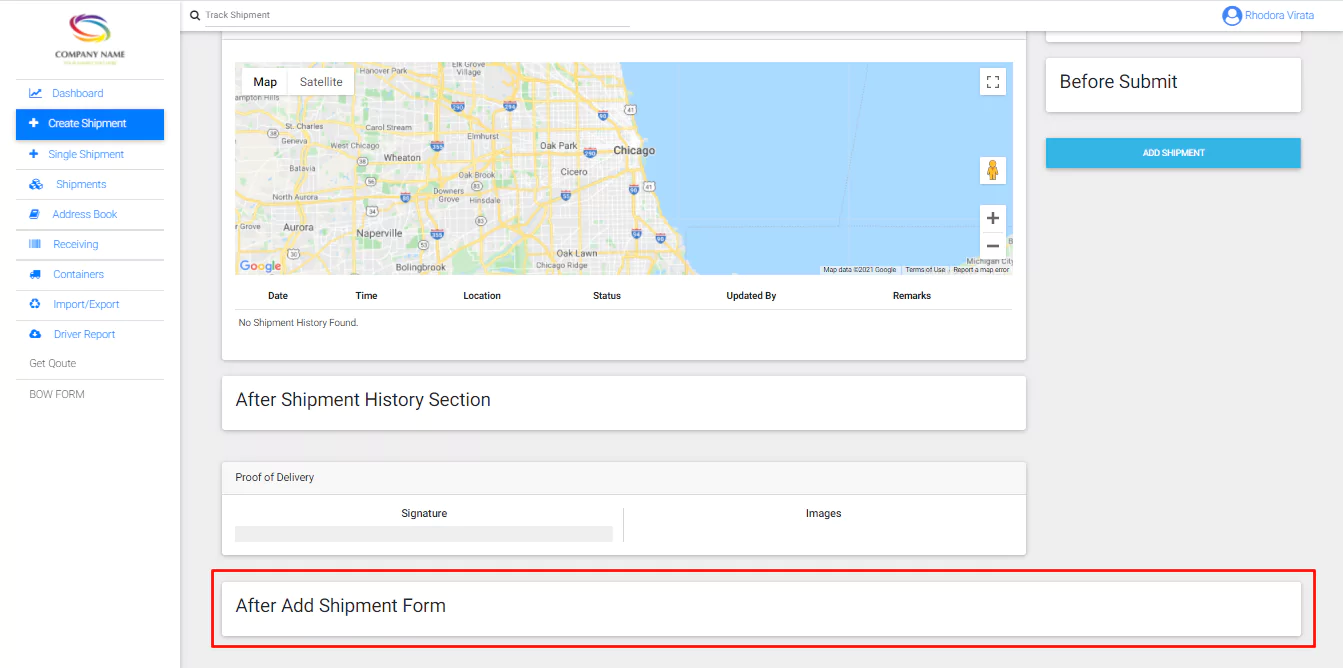Select the Map view tab
The height and width of the screenshot is (668, 1343).
[265, 82]
